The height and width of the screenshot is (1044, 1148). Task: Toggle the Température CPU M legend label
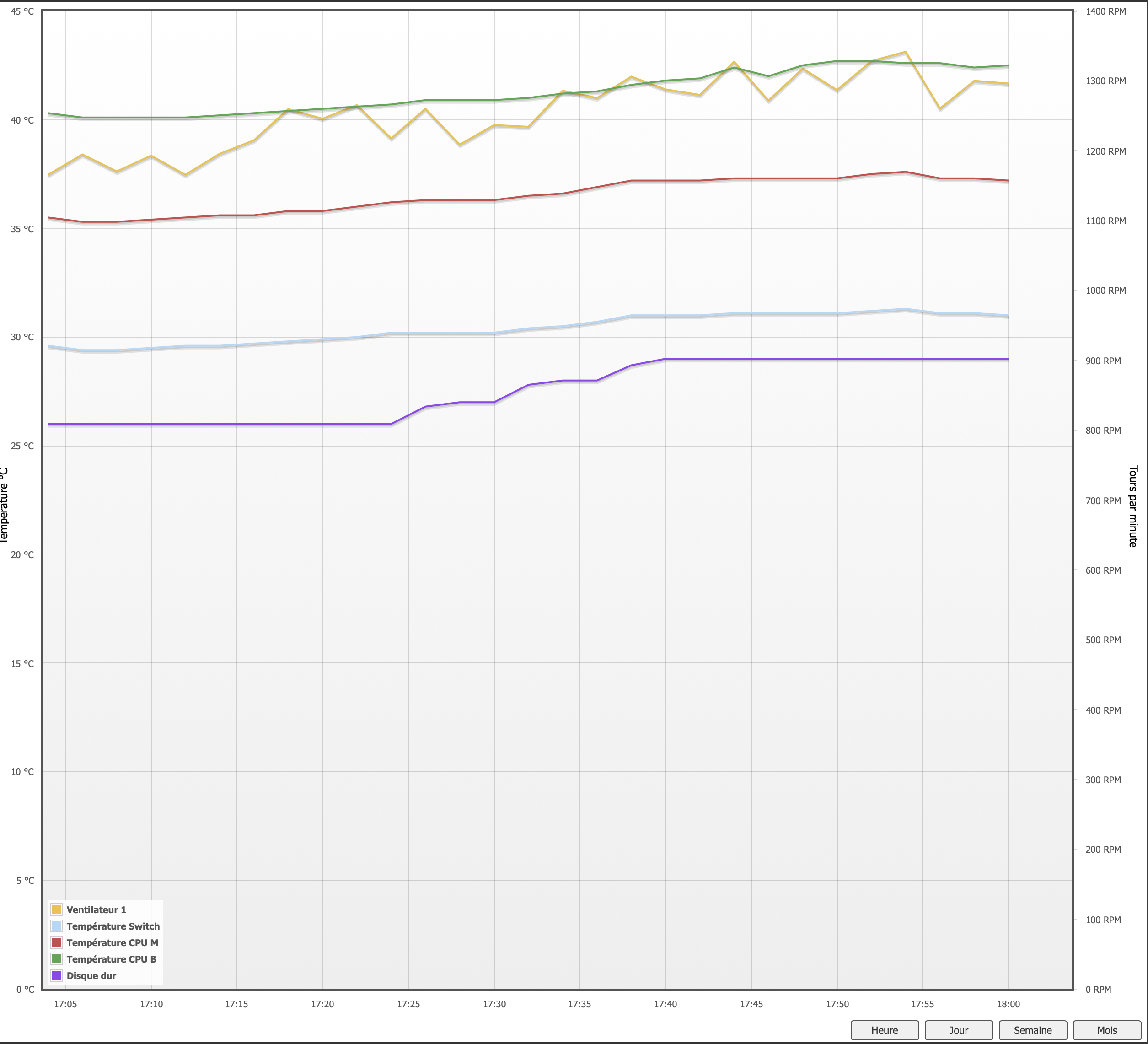[x=112, y=942]
